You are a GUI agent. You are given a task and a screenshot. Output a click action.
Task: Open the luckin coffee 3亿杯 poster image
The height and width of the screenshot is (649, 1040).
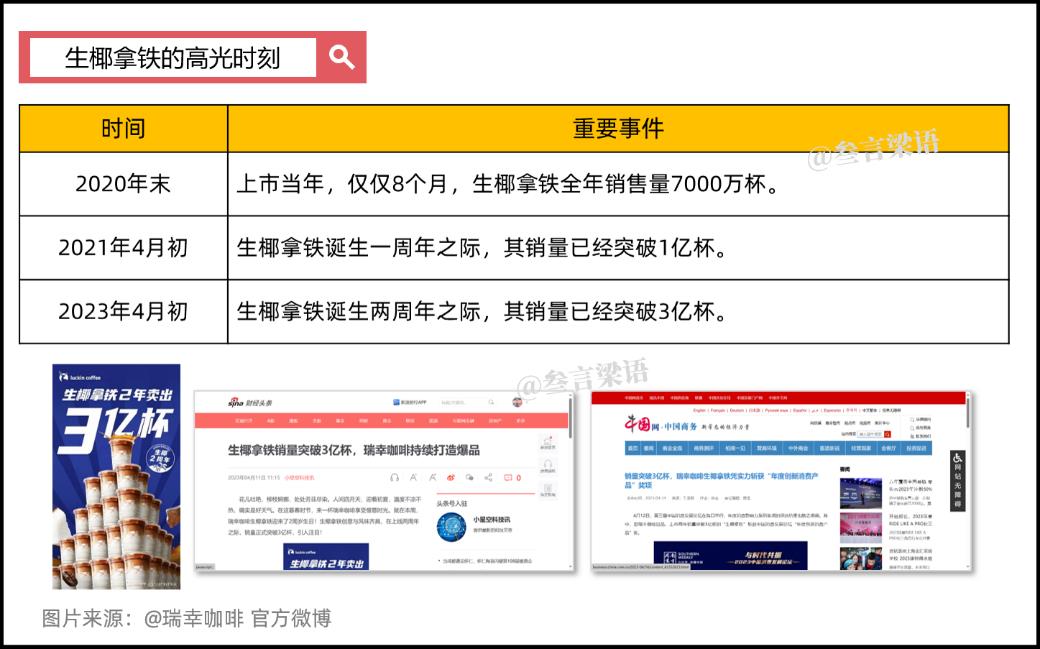[116, 476]
